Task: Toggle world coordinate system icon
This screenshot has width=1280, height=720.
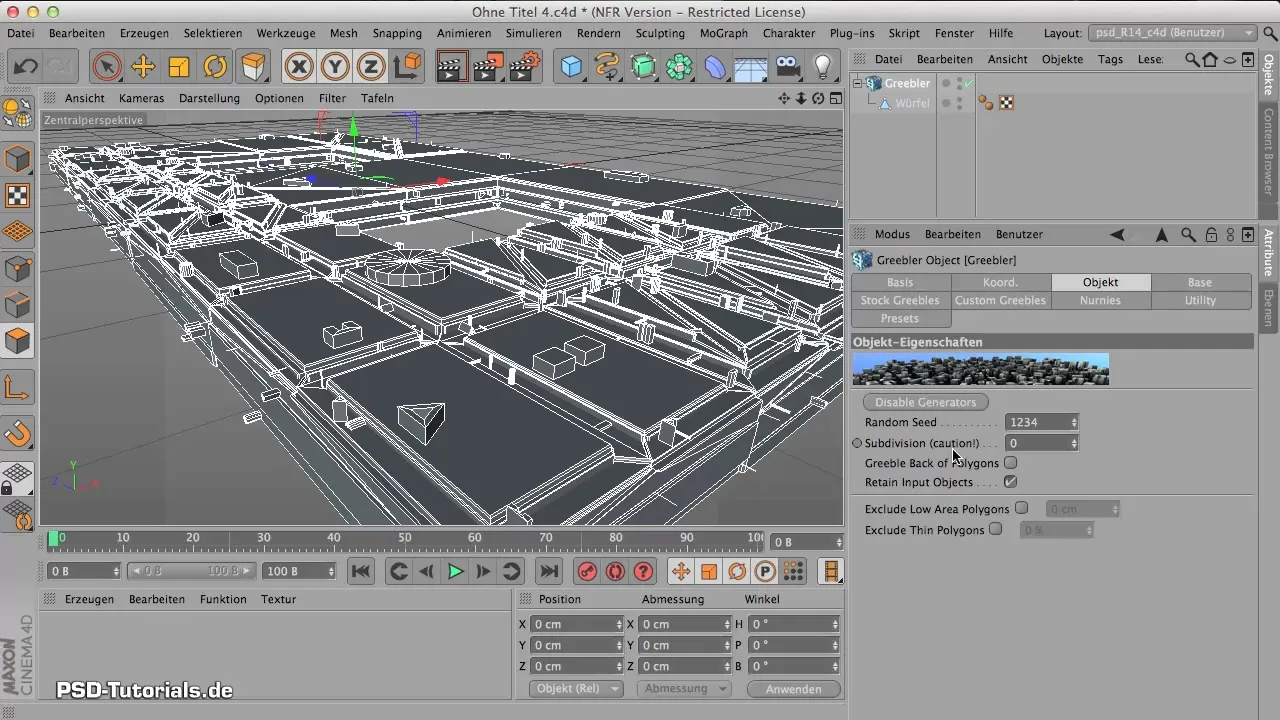Action: [x=407, y=67]
